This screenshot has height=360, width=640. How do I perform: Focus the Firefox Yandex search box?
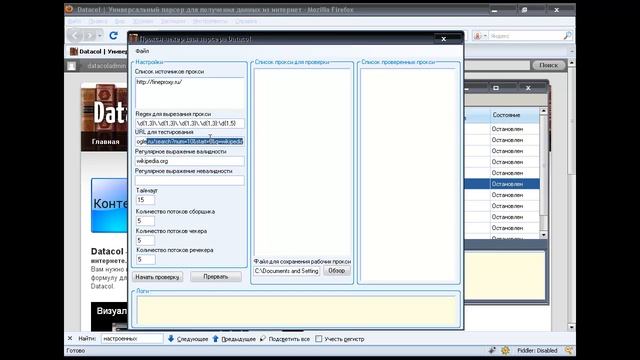526,36
